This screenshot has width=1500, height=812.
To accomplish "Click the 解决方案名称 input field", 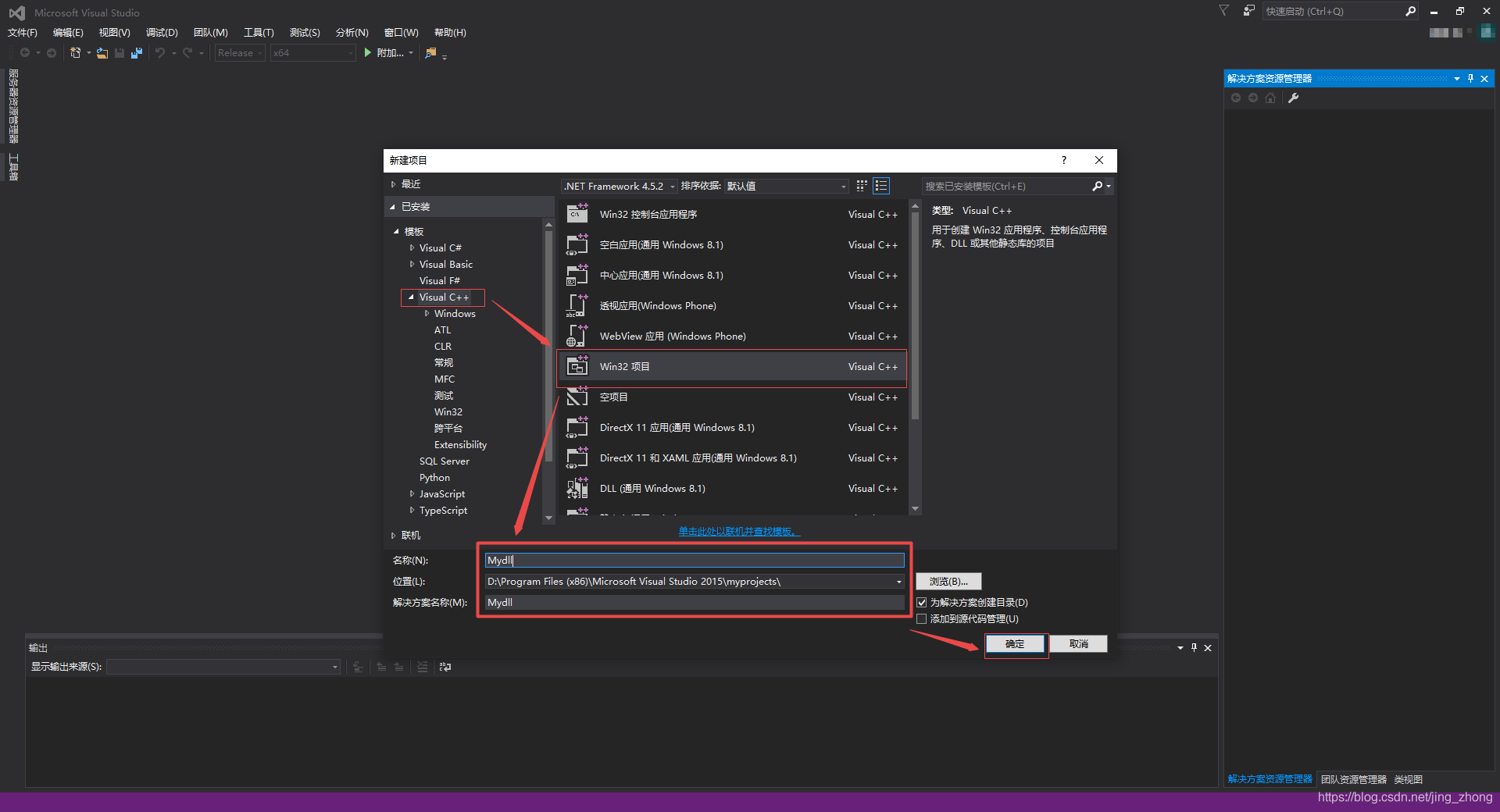I will pos(695,602).
